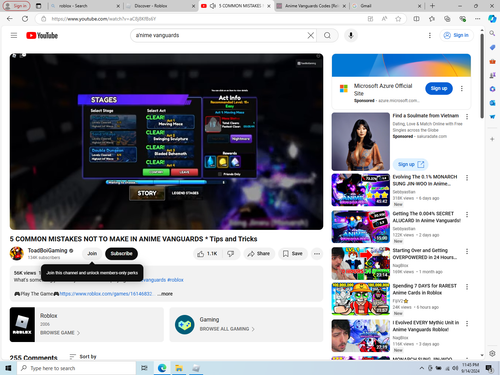Click Sign up on Azure ad

(439, 88)
